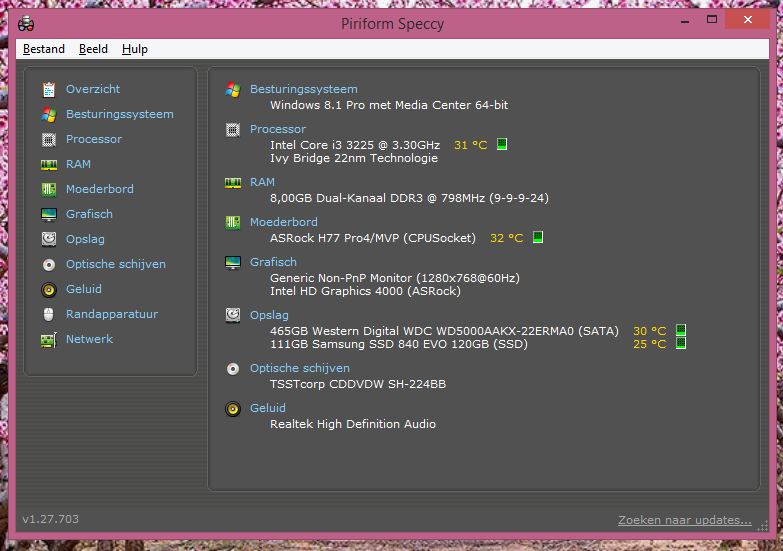Click the Zoeken naar updates link
This screenshot has width=783, height=551.
685,520
